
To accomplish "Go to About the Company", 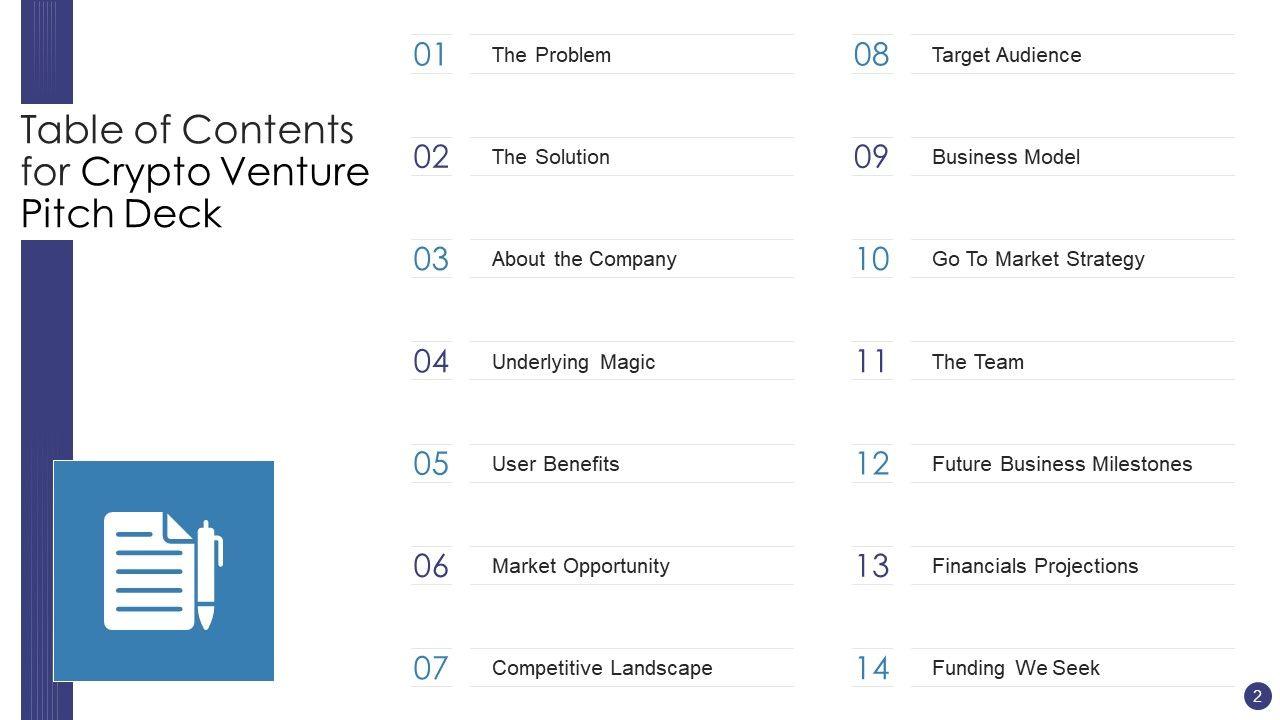I will [x=584, y=259].
